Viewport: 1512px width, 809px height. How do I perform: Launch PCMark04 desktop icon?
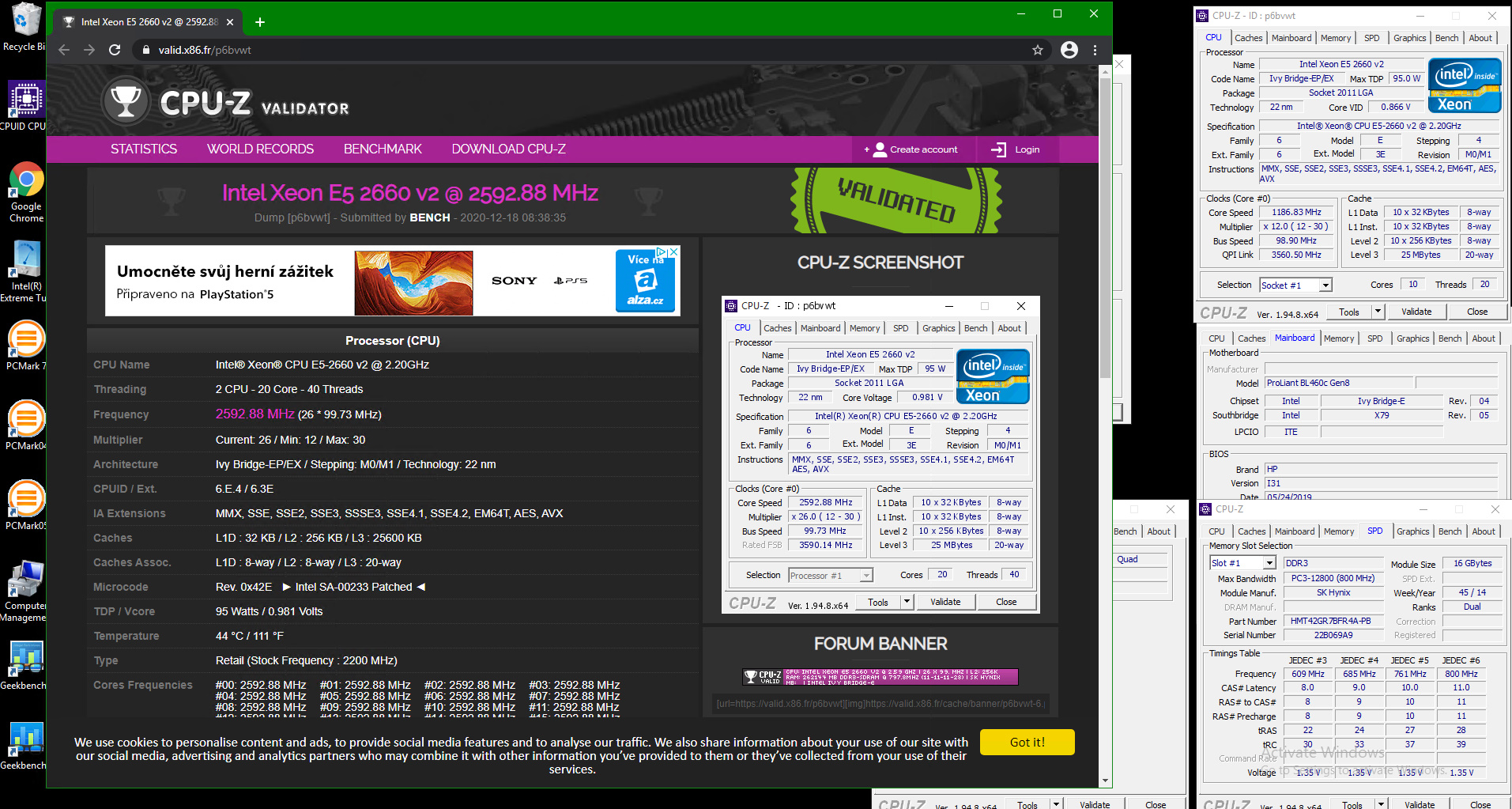point(25,425)
